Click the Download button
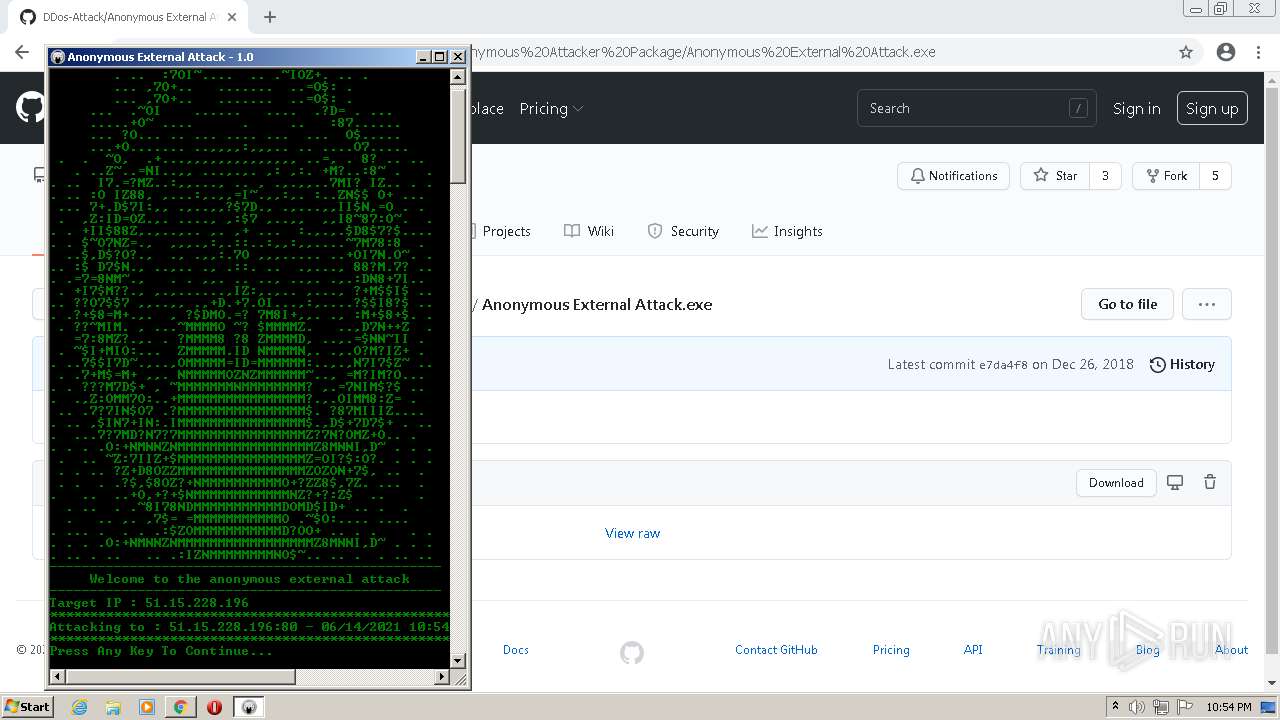Viewport: 1280px width, 720px height. (1116, 482)
